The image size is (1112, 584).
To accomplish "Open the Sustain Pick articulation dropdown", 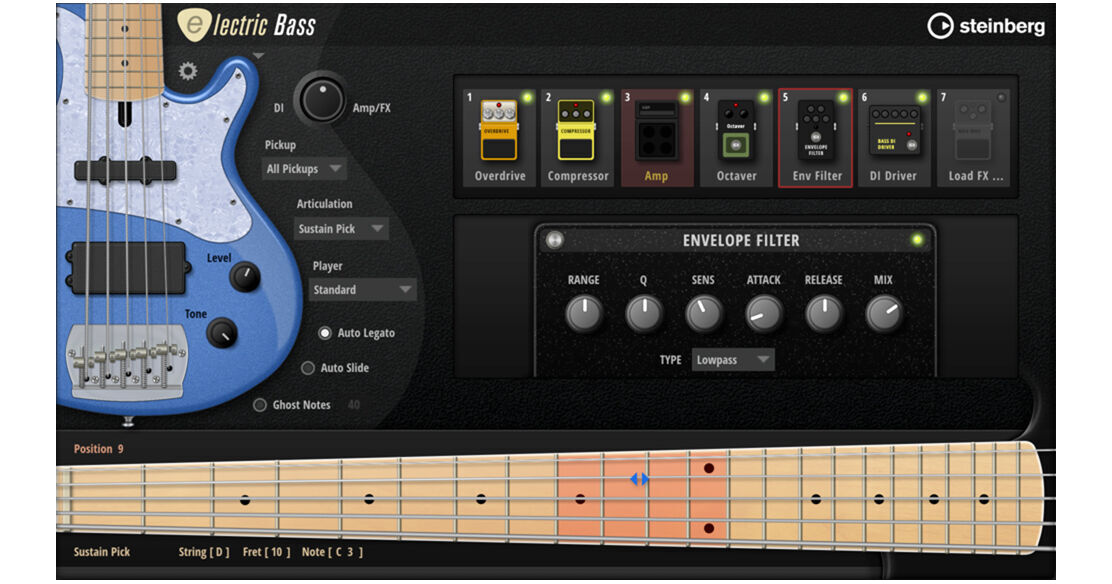I will point(341,228).
